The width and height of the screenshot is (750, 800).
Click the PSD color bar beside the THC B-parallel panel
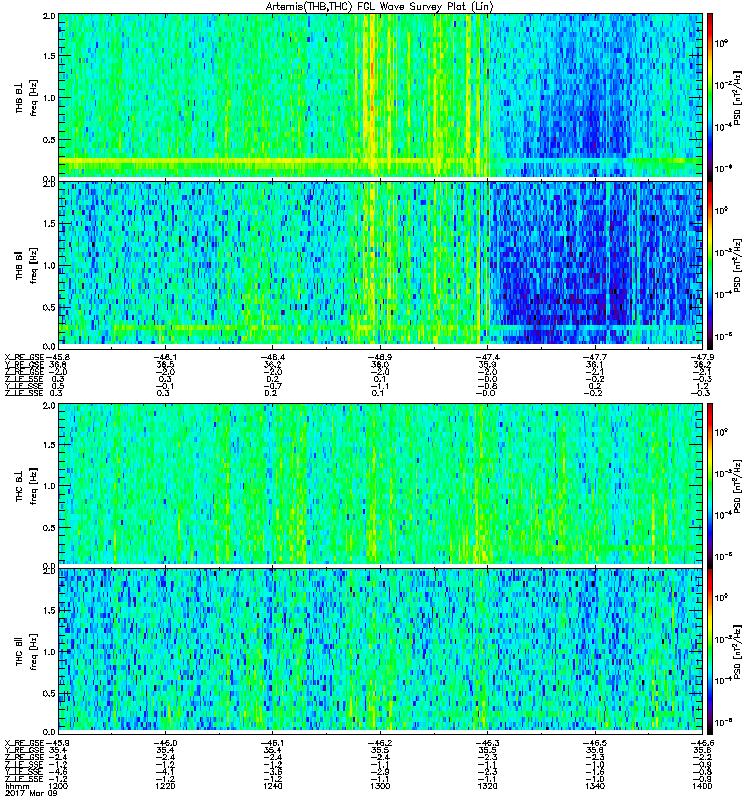[x=710, y=650]
